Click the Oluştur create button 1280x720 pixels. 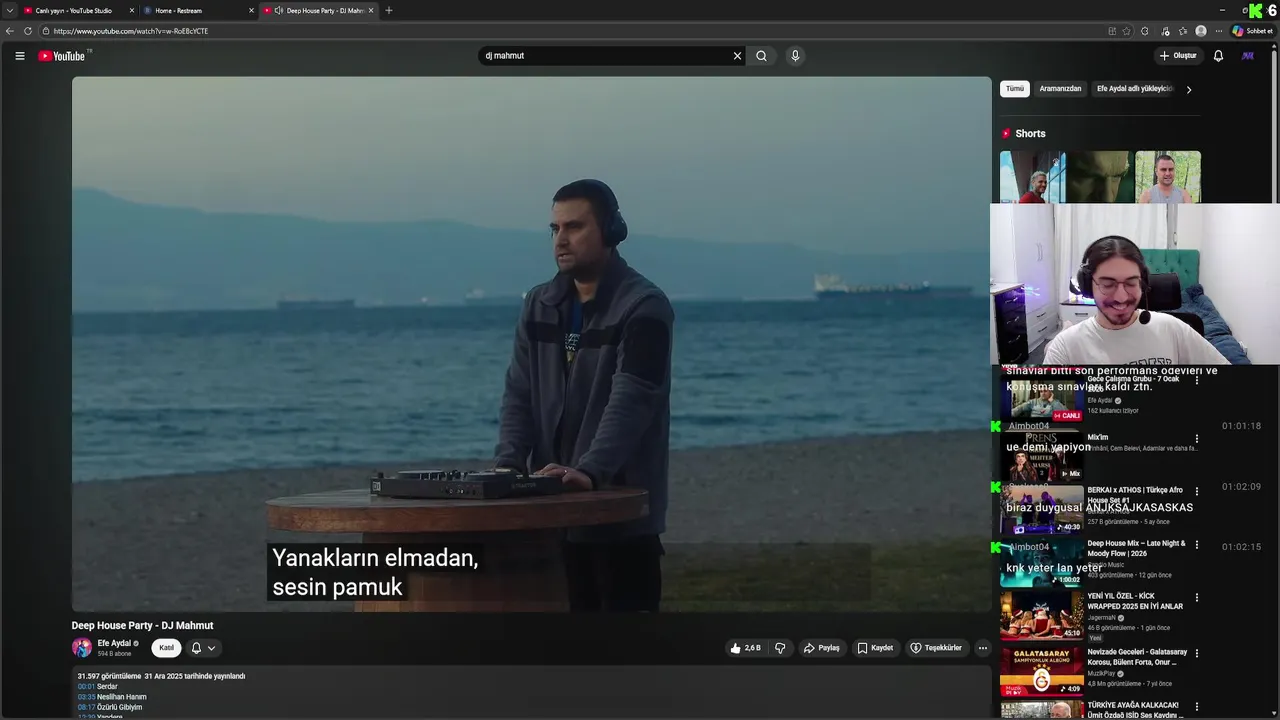point(1178,56)
